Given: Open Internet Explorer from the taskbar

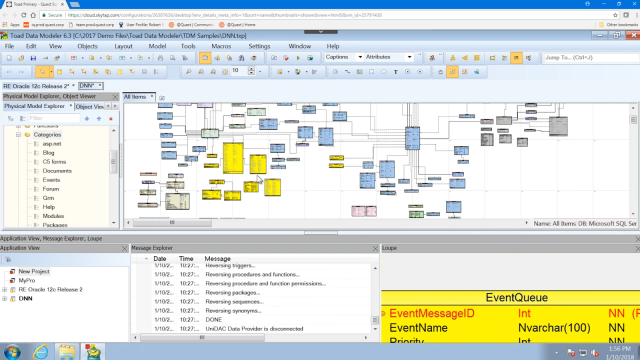Looking at the screenshot, I should click(40, 352).
